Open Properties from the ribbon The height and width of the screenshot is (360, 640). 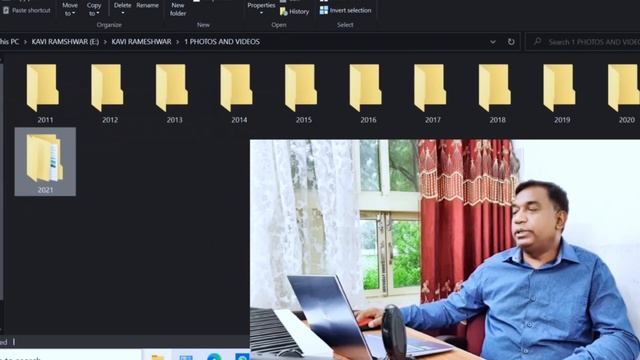261,5
